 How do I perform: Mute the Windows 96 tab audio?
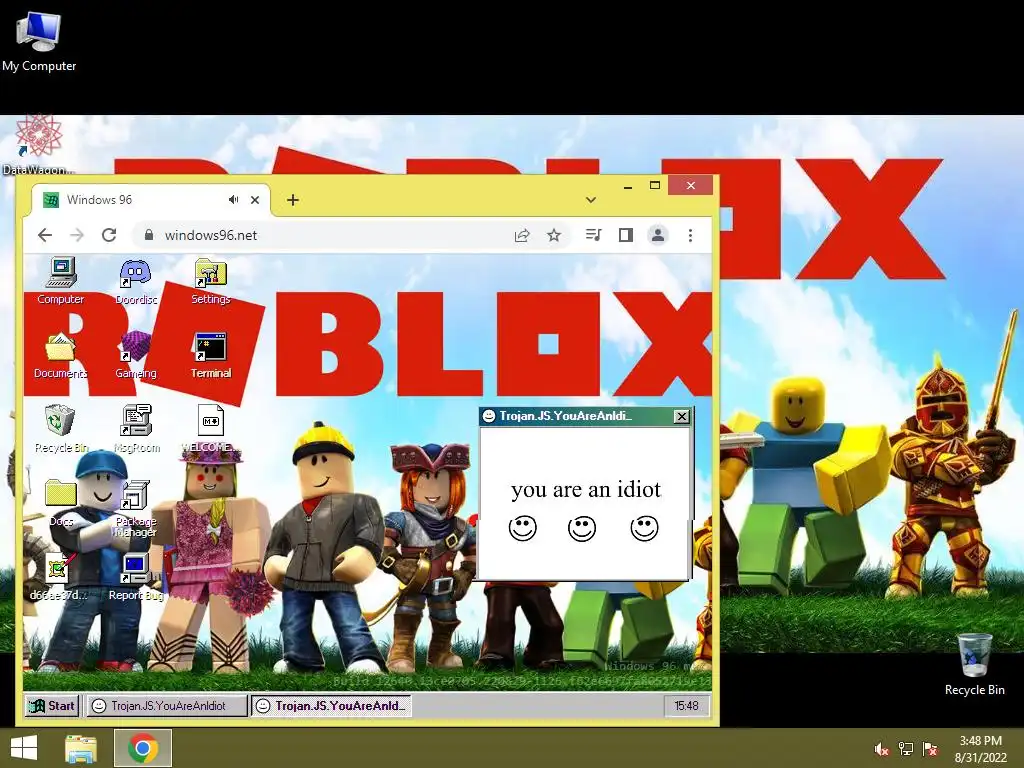tap(233, 200)
